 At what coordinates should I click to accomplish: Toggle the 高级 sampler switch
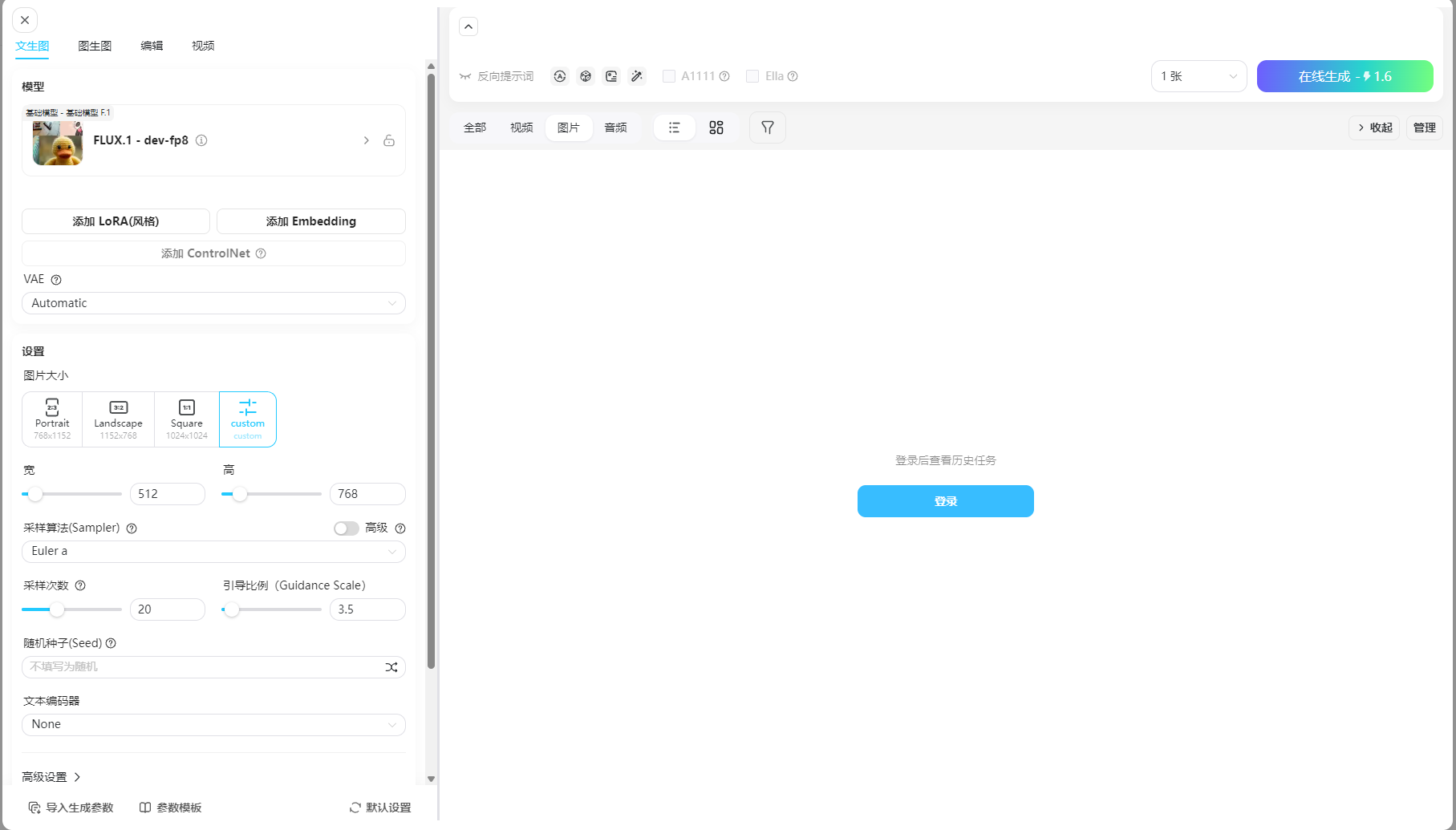(347, 528)
